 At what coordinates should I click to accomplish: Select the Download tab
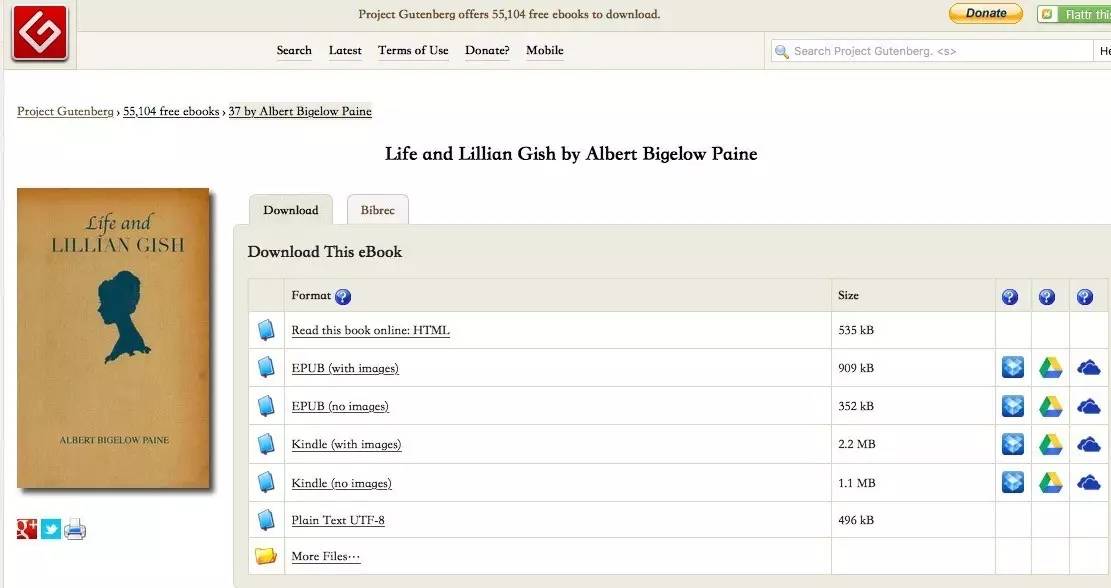pos(291,210)
